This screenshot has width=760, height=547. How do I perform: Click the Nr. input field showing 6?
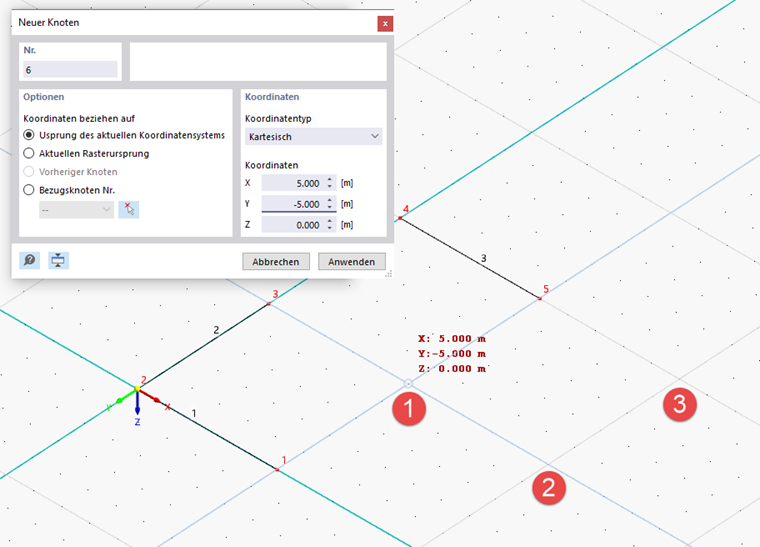70,70
